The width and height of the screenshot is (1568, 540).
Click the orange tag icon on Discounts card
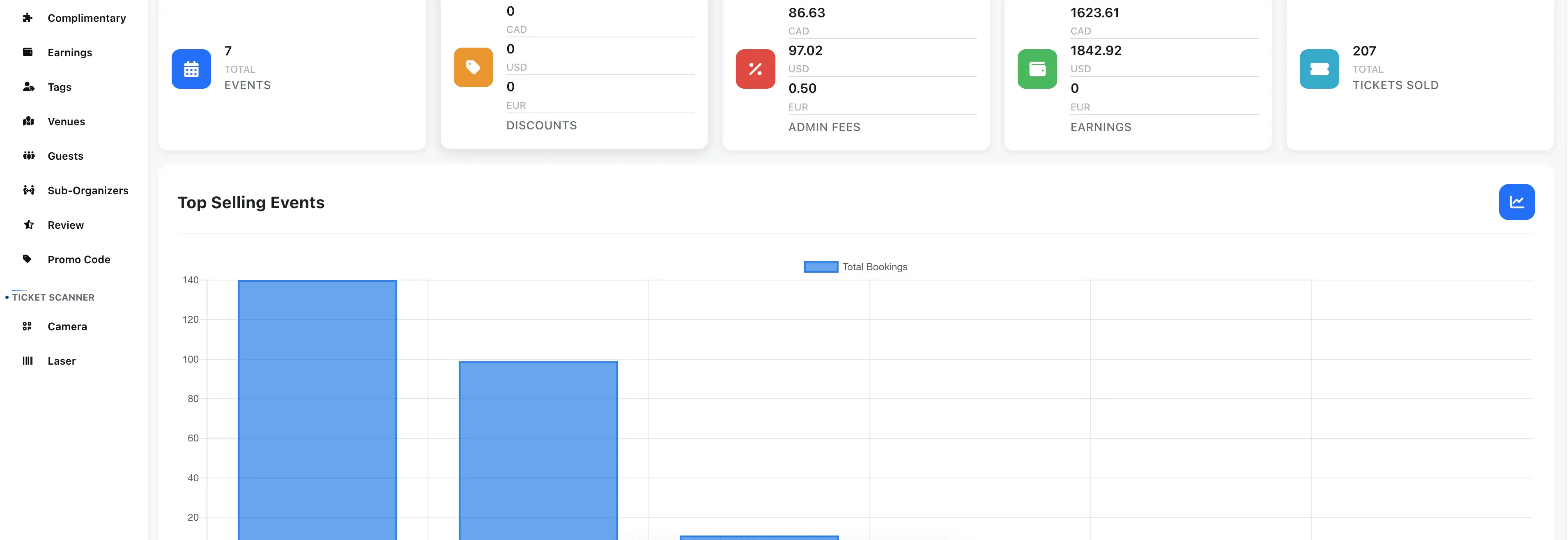pos(473,67)
